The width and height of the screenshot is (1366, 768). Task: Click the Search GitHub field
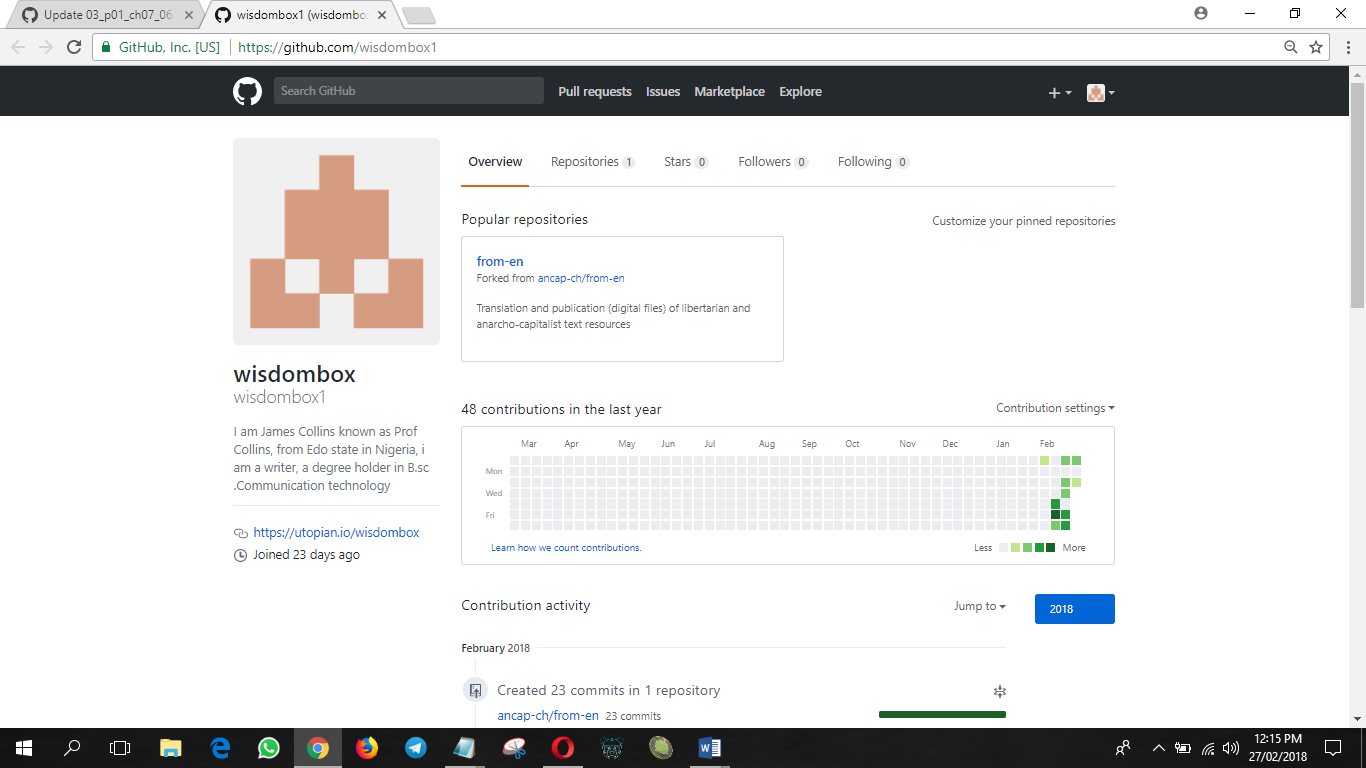409,91
